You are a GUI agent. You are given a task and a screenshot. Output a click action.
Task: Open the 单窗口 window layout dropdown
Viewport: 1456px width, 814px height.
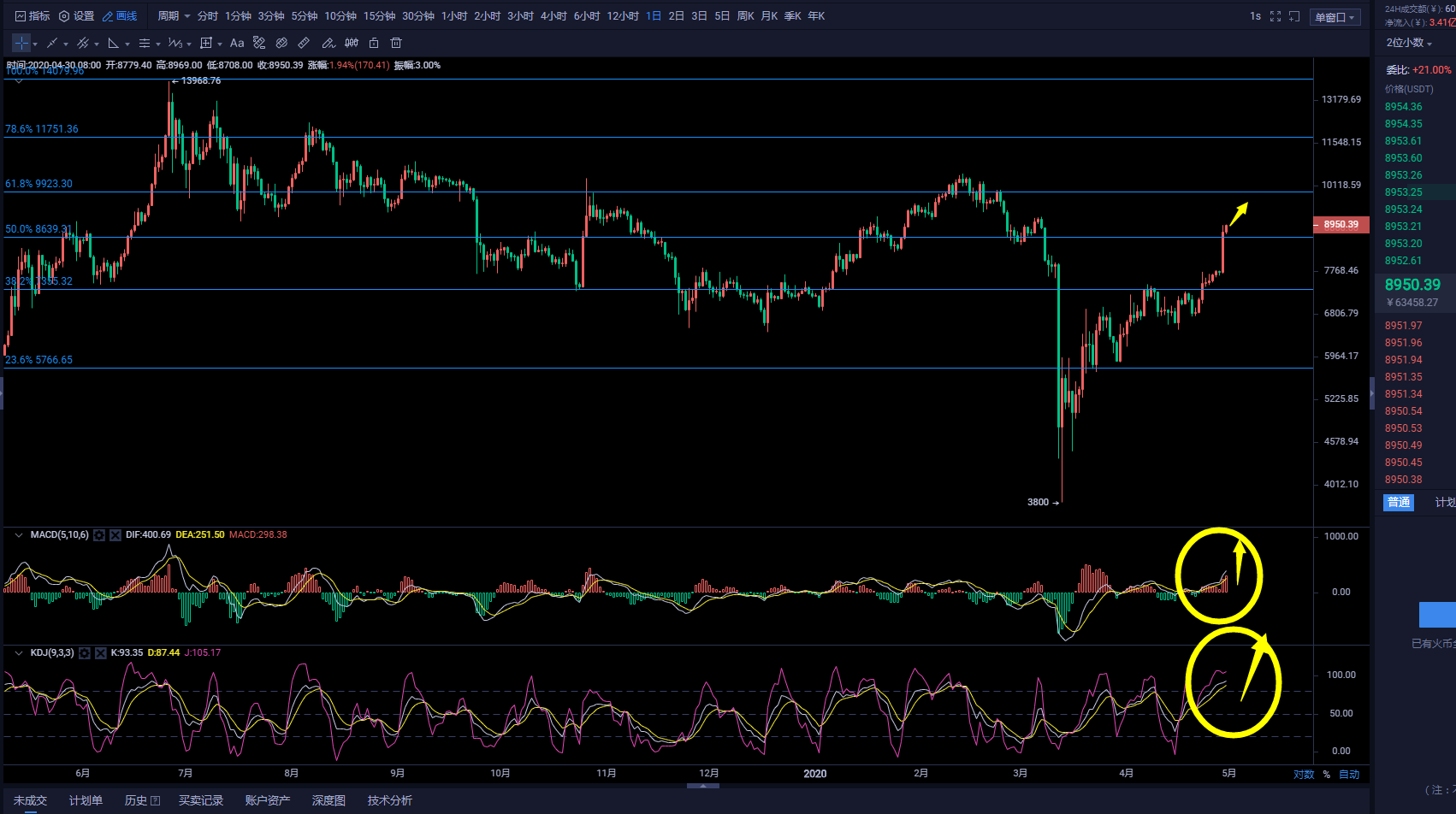point(1335,17)
